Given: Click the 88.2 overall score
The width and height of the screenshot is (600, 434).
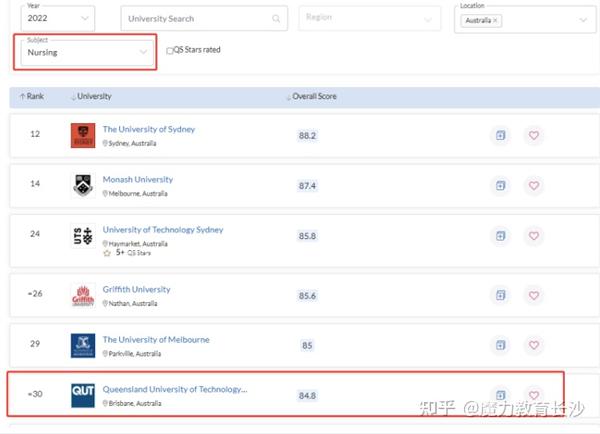Looking at the screenshot, I should pyautogui.click(x=307, y=135).
